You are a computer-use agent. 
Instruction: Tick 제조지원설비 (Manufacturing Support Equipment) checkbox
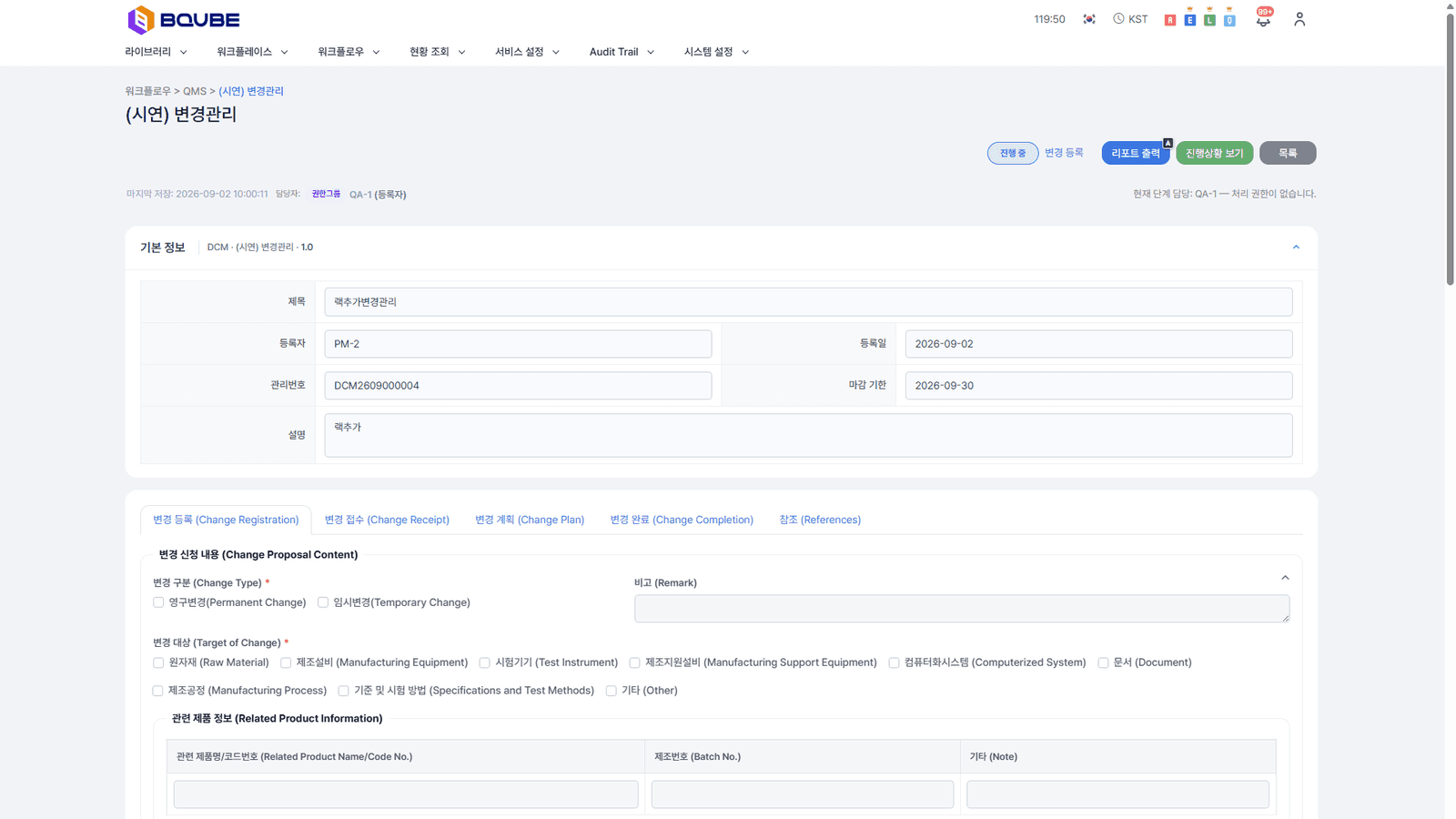(635, 662)
